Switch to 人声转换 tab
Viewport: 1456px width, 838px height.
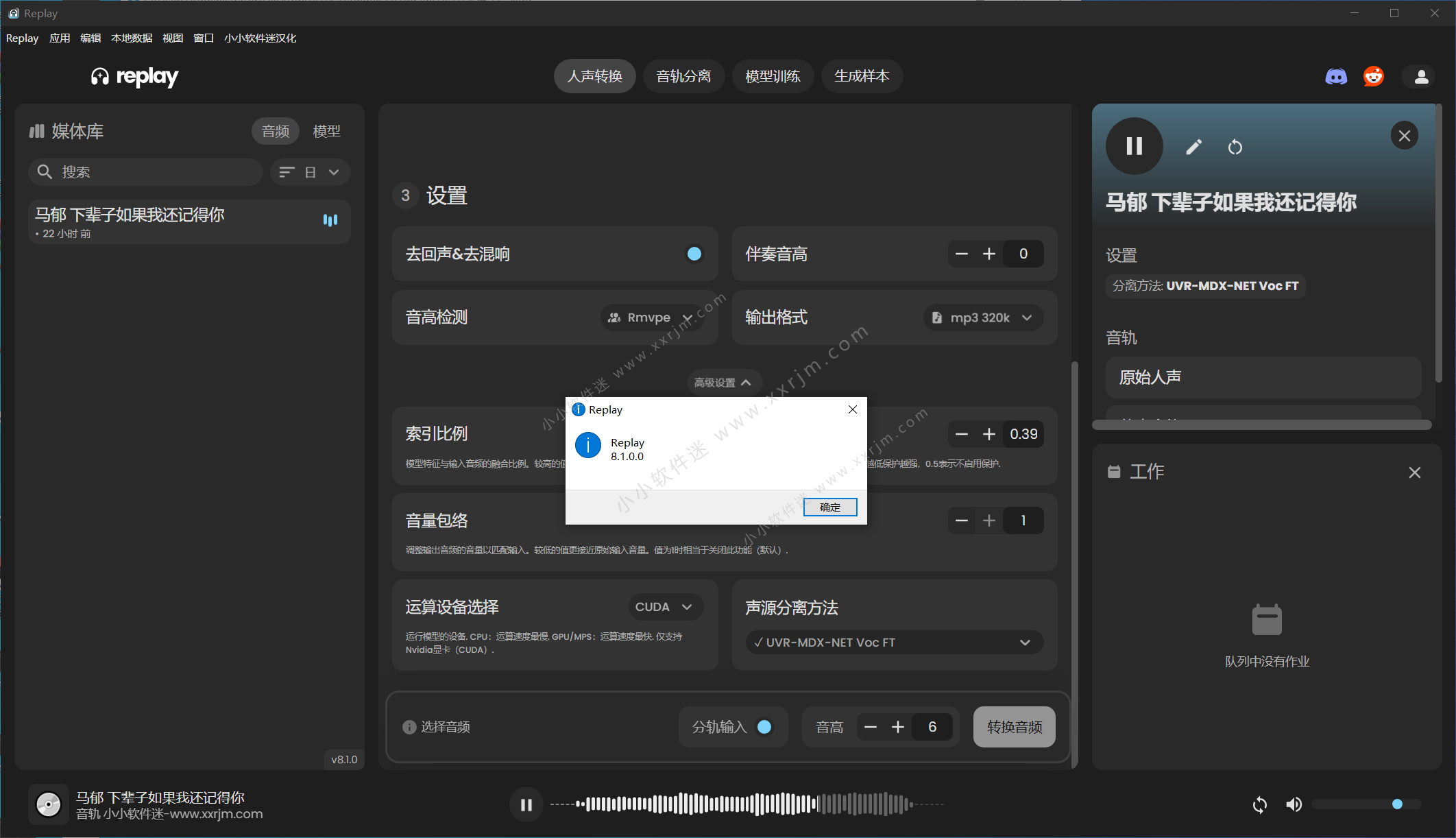(x=594, y=76)
